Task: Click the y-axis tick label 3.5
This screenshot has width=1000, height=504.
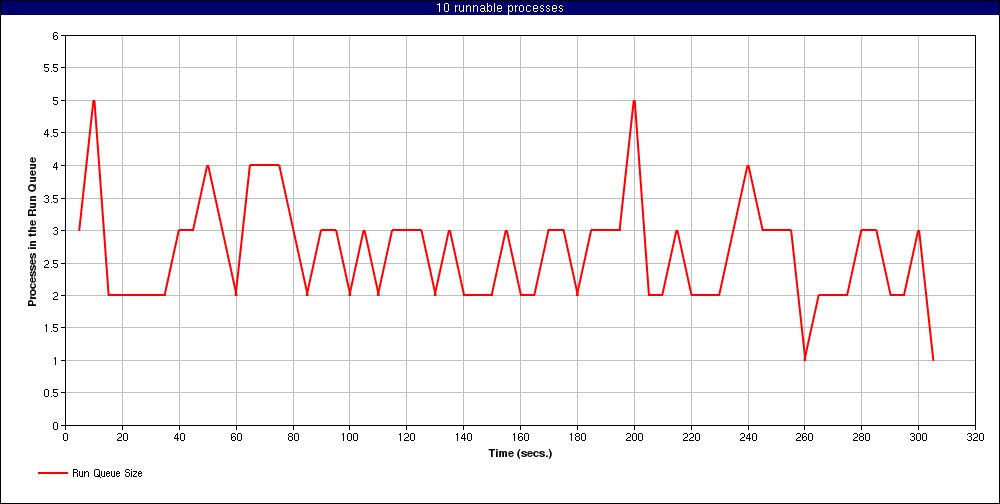Action: click(x=52, y=198)
